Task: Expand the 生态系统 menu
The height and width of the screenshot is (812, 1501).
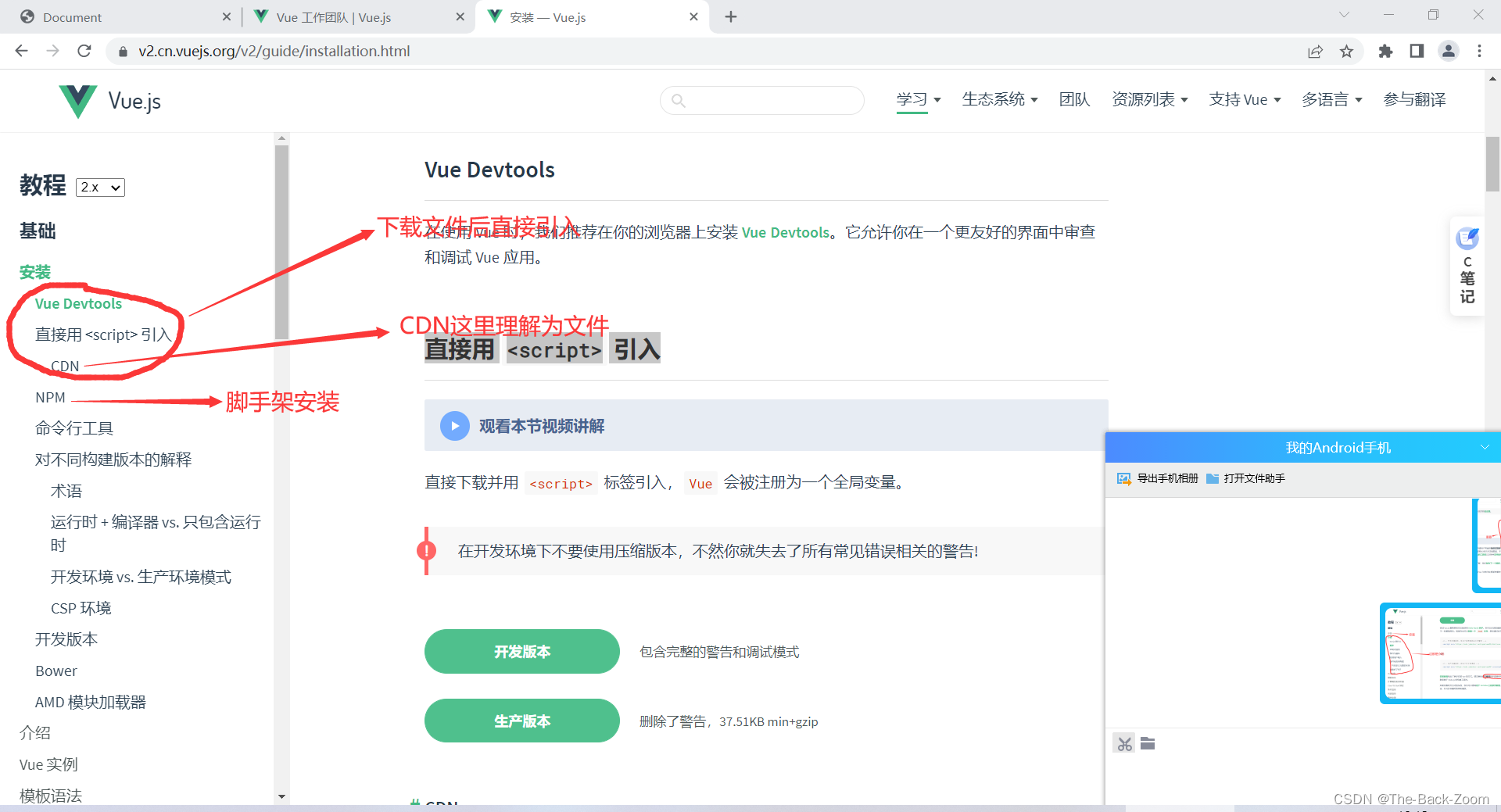Action: 1000,99
